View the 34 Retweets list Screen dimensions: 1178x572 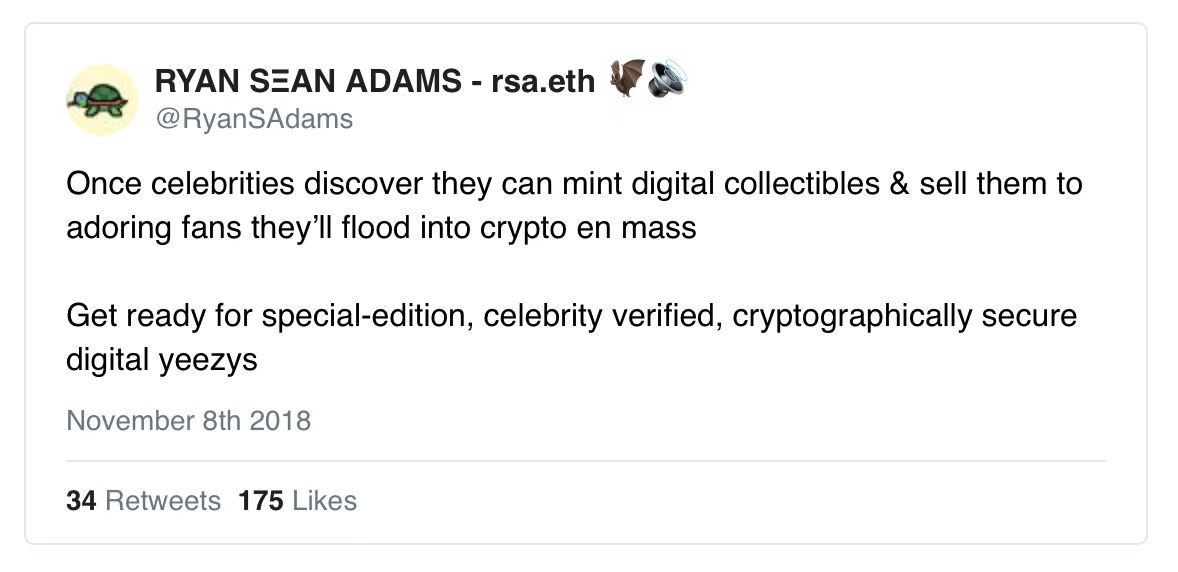143,500
